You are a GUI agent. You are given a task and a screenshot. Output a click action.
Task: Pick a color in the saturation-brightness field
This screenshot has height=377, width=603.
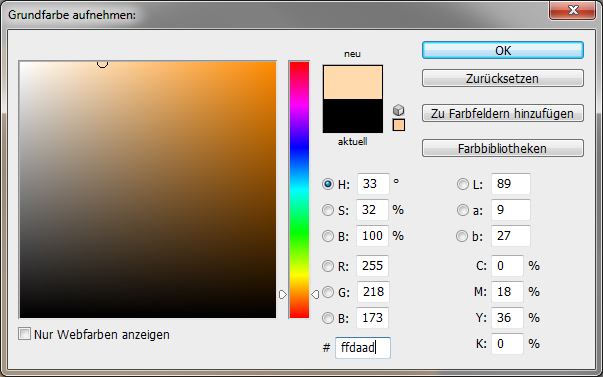[148, 190]
